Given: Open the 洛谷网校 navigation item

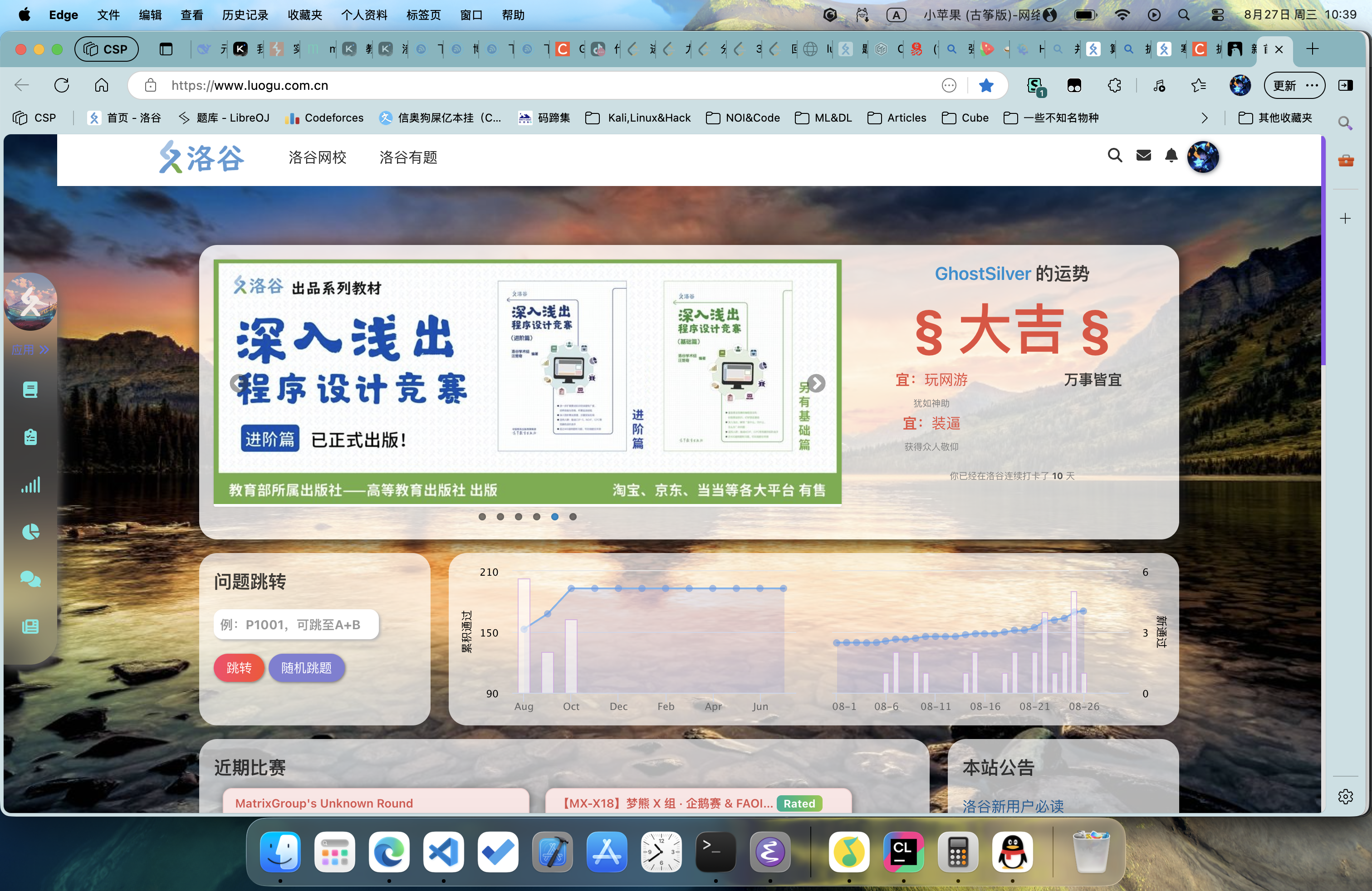Looking at the screenshot, I should 317,157.
